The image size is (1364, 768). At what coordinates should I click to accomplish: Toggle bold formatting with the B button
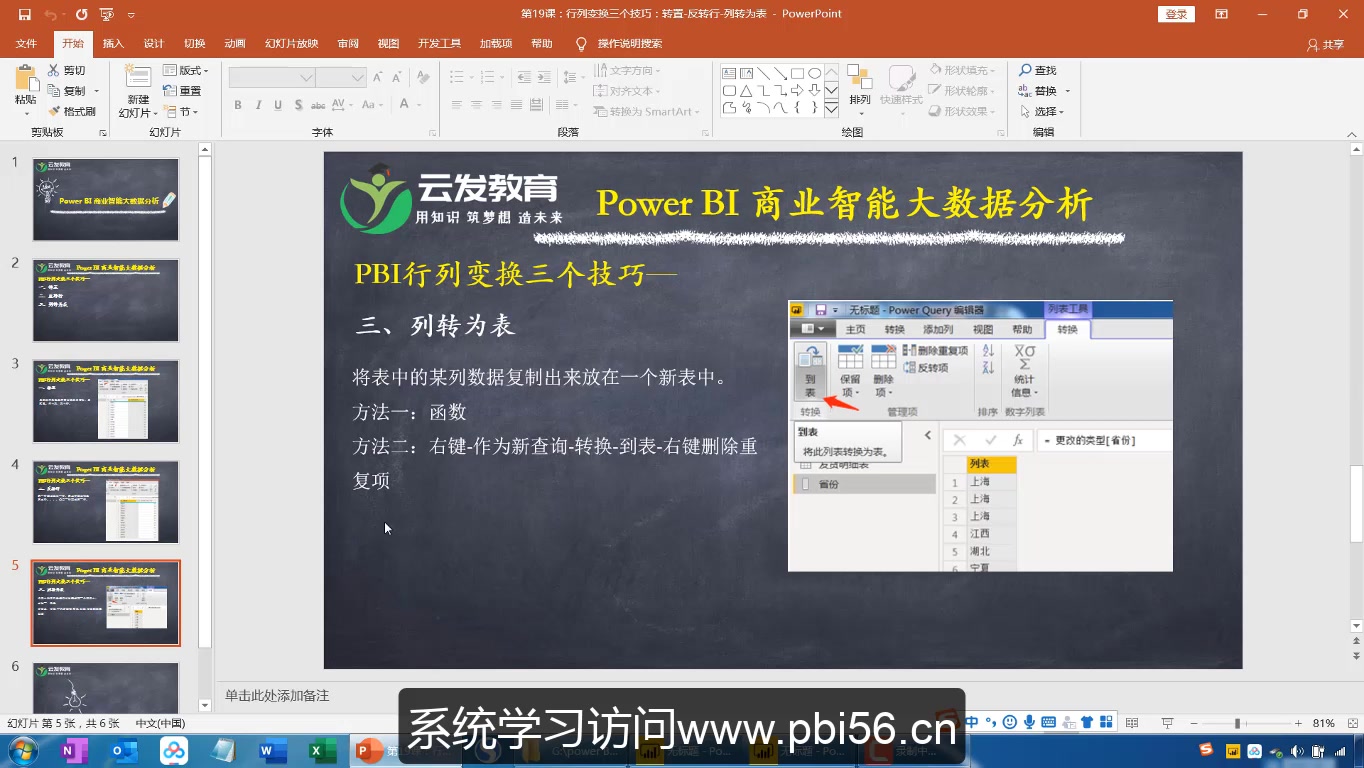point(238,104)
